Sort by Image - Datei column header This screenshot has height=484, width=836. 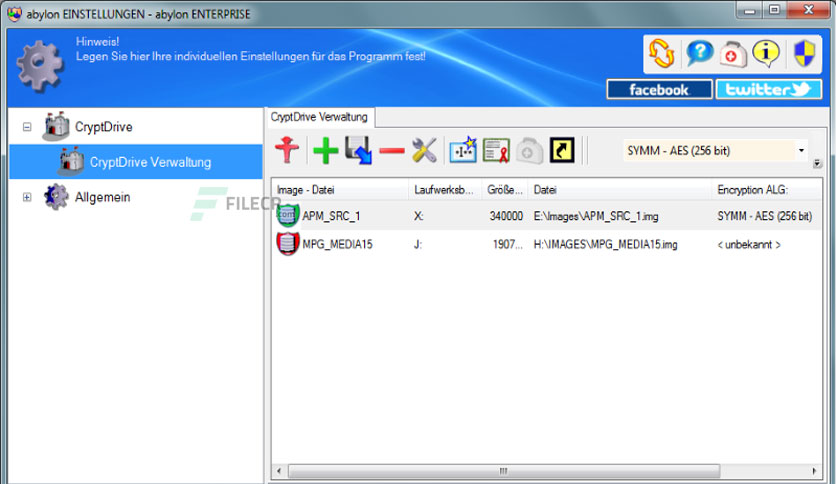340,190
